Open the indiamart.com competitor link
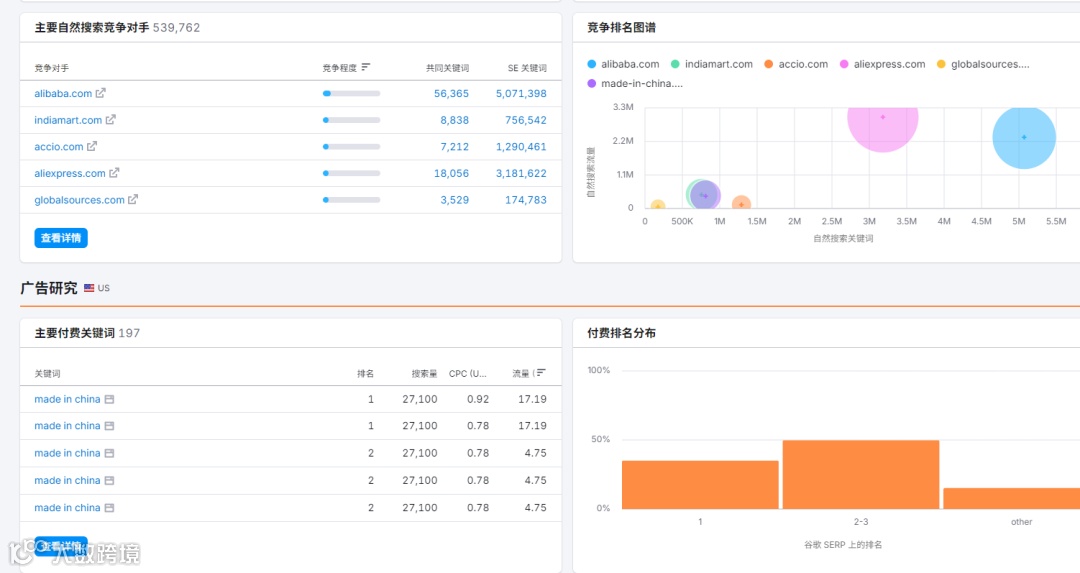Viewport: 1080px width, 573px height. pos(68,121)
